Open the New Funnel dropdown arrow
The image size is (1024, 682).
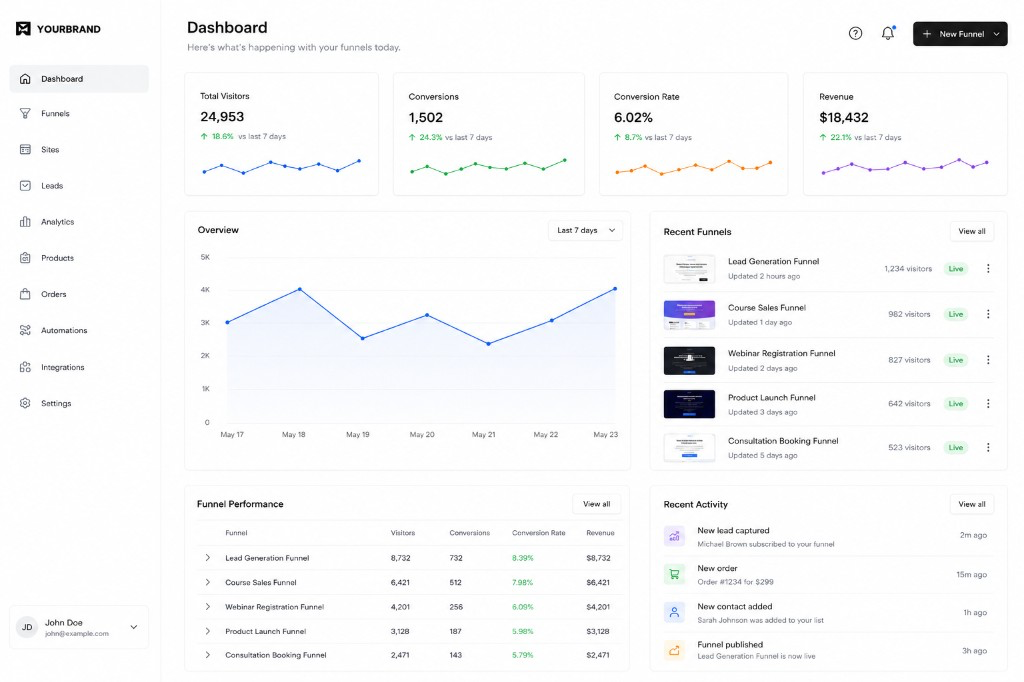tap(997, 34)
